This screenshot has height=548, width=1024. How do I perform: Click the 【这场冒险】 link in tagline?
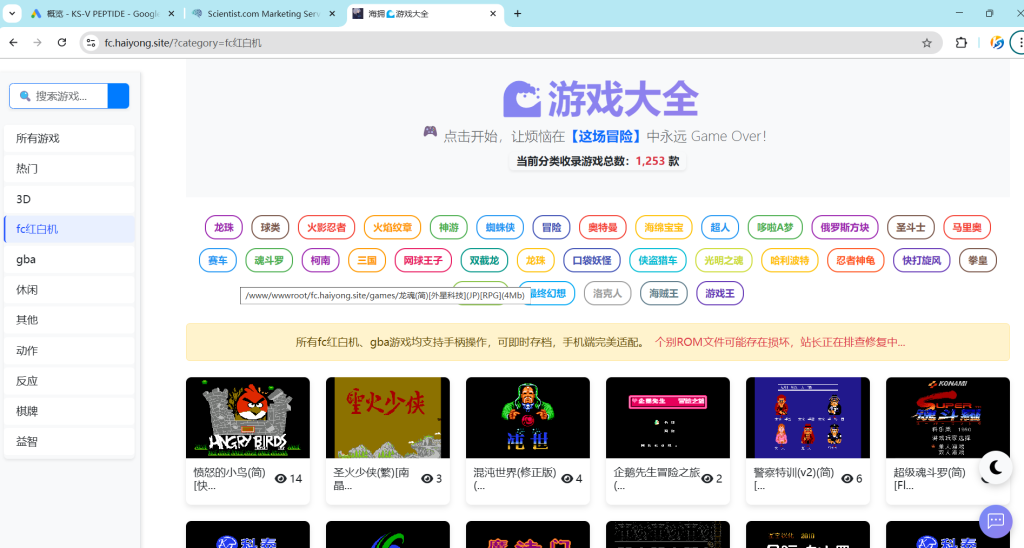pyautogui.click(x=605, y=137)
